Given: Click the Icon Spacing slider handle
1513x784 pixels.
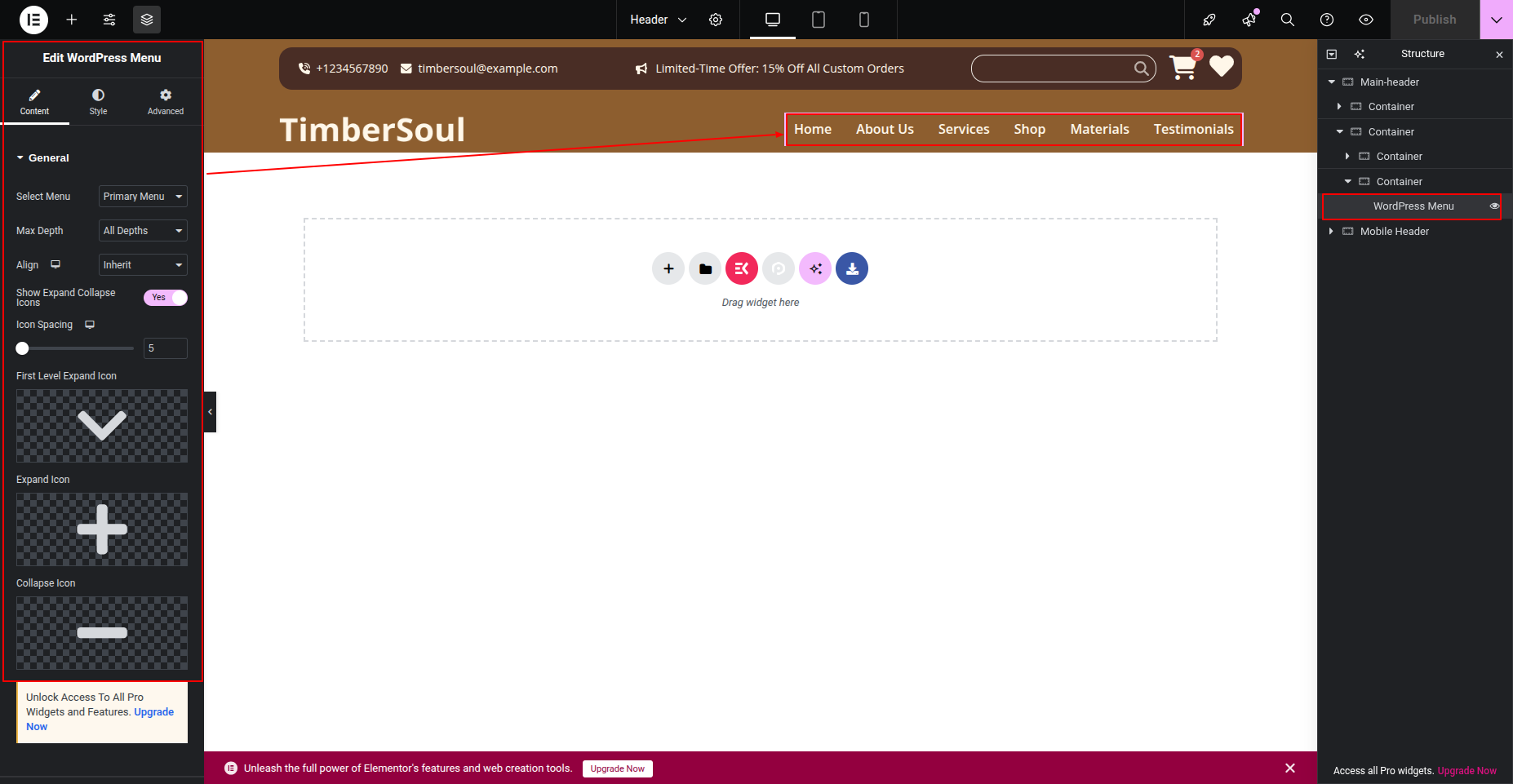Looking at the screenshot, I should pos(23,348).
